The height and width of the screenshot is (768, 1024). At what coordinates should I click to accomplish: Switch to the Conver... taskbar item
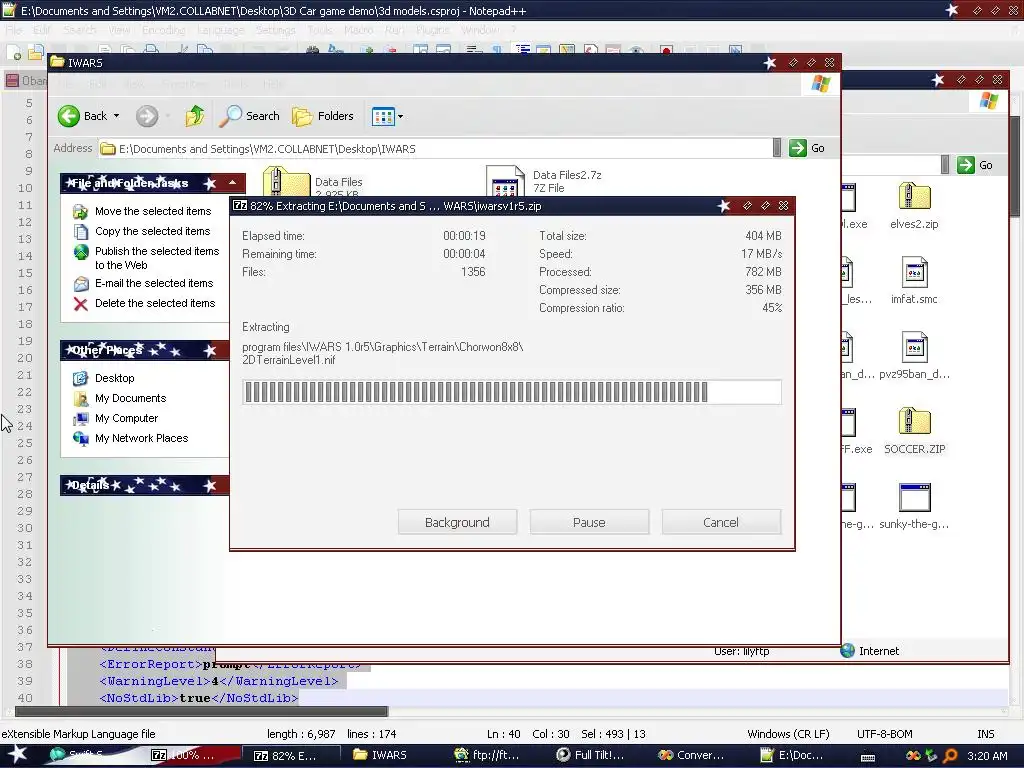coord(691,755)
